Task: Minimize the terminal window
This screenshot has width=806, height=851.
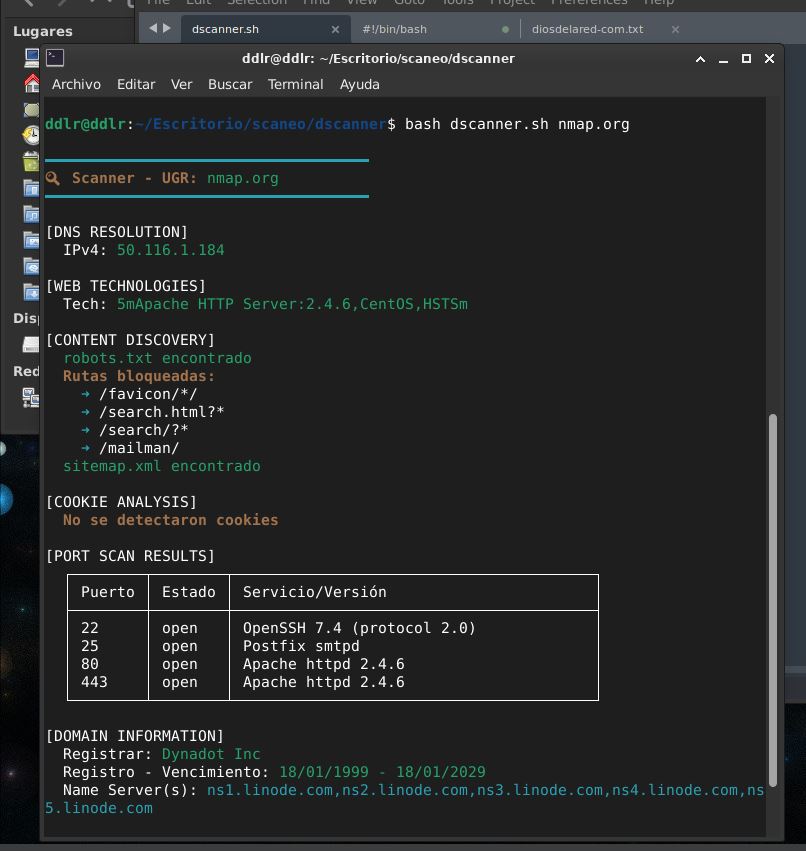Action: coord(724,60)
